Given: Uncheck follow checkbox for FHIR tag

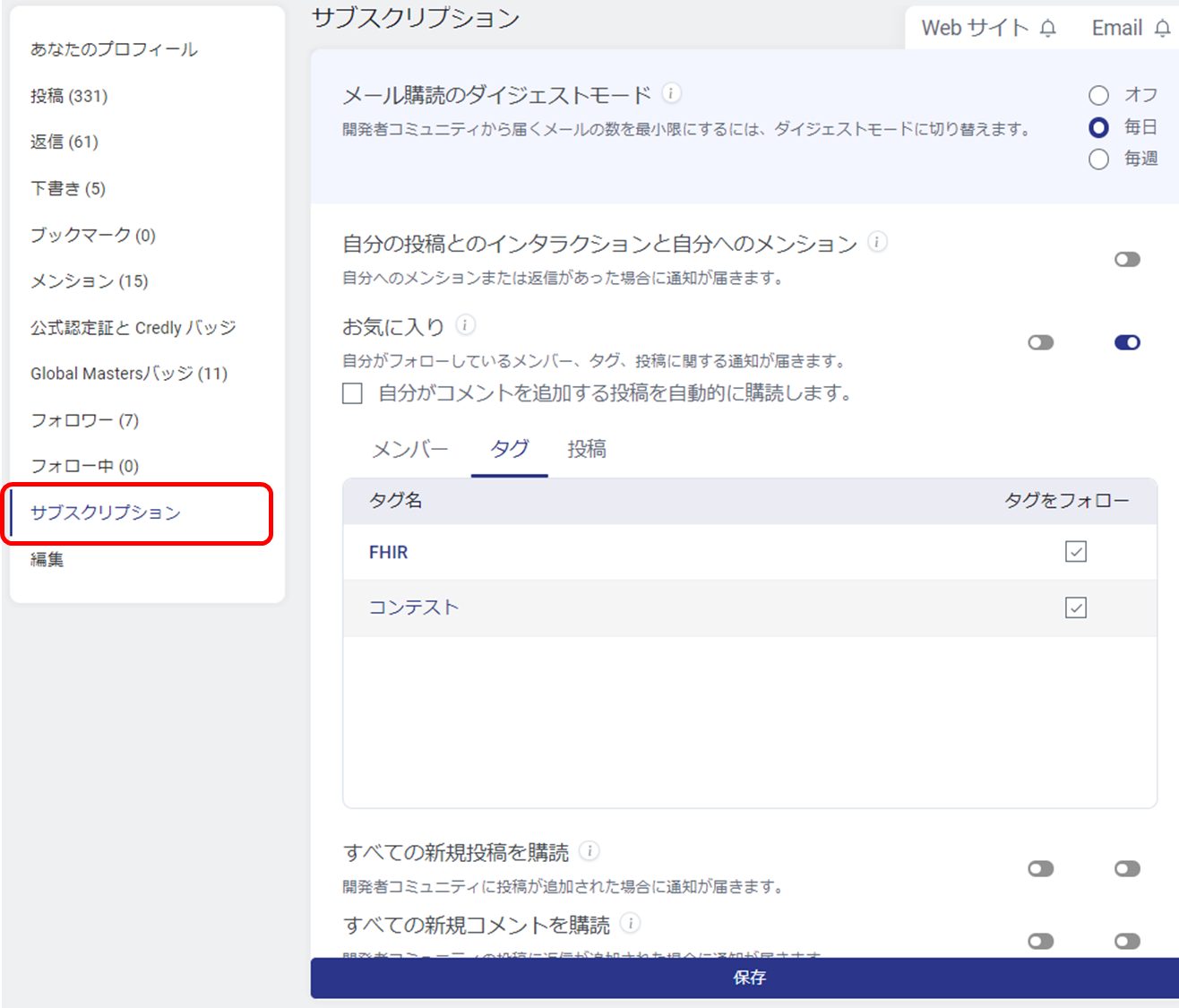Looking at the screenshot, I should coord(1076,552).
